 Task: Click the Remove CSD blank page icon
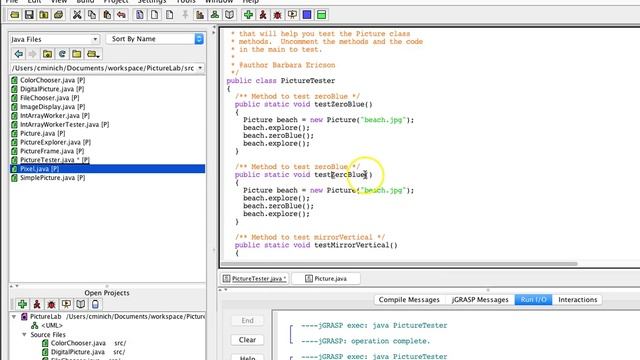point(154,15)
